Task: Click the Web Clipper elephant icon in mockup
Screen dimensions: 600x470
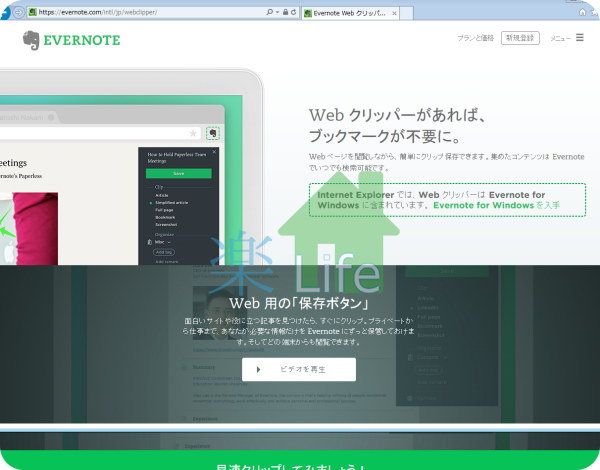Action: [213, 133]
